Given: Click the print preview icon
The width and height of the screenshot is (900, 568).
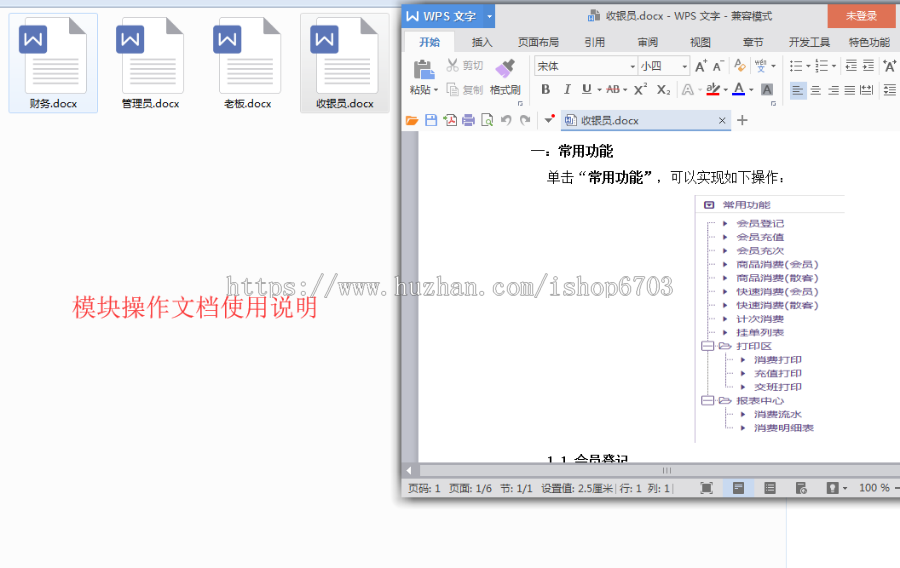Looking at the screenshot, I should (487, 120).
